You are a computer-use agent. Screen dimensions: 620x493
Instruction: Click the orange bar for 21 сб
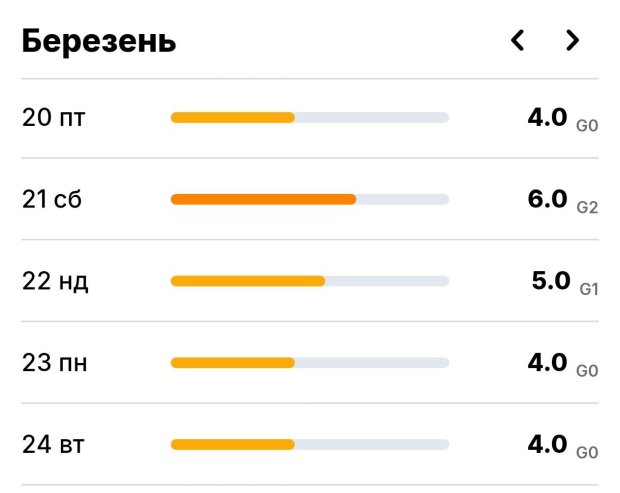[x=263, y=199]
